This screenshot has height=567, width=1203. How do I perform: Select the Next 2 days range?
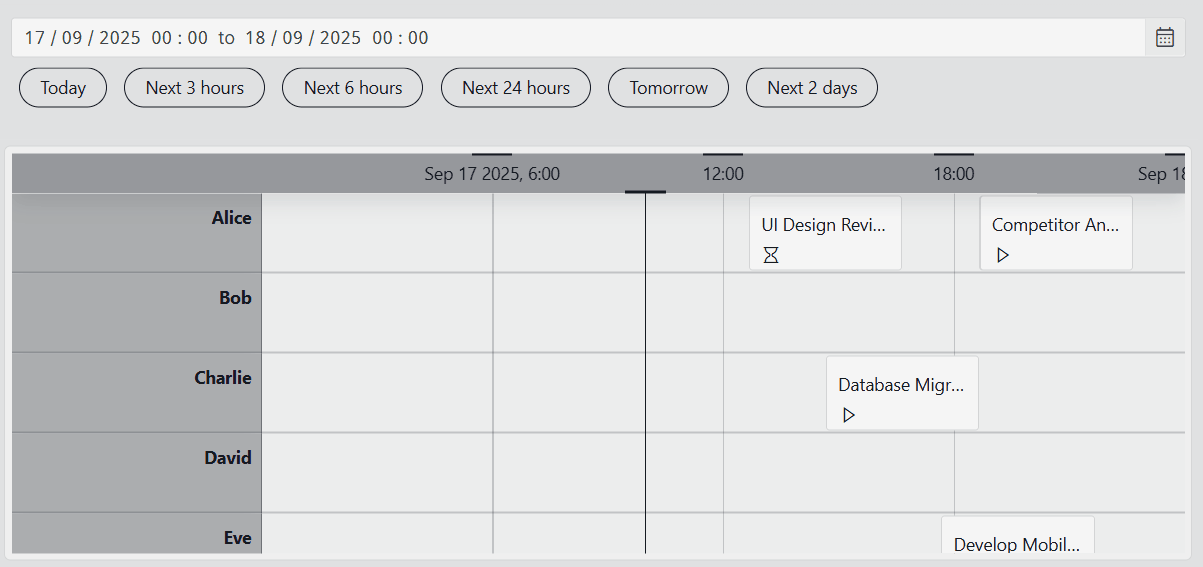[812, 88]
